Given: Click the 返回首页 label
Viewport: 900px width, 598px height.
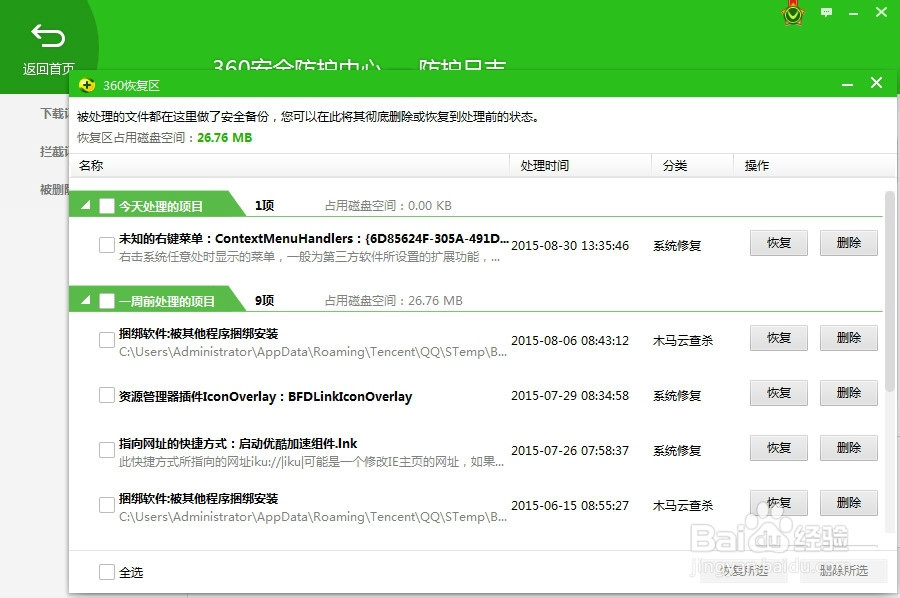Looking at the screenshot, I should click(x=48, y=69).
